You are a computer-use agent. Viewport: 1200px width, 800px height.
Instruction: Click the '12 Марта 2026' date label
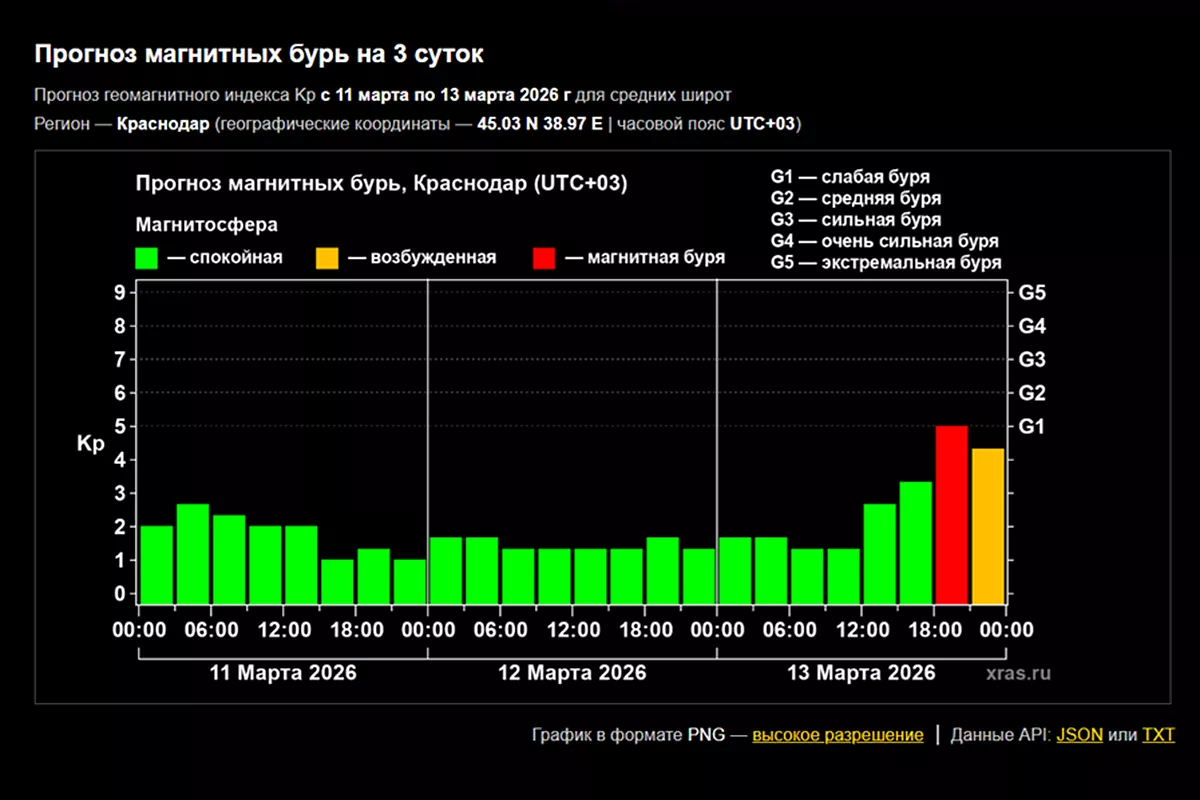572,673
